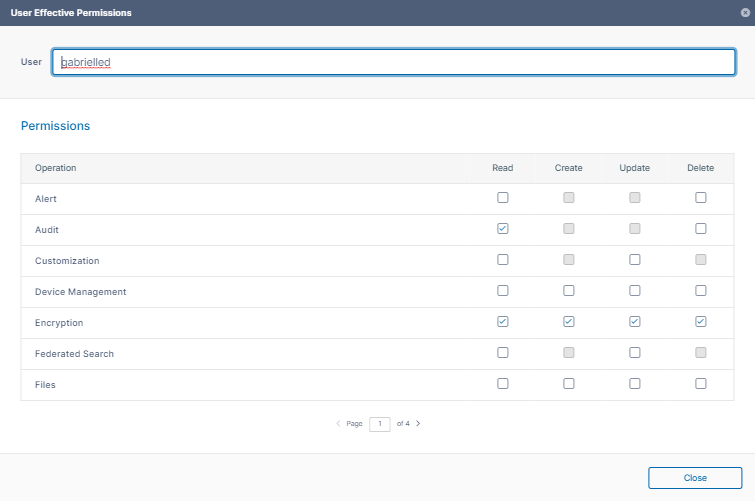Viewport: 755px width, 501px height.
Task: Click the page number input box
Action: click(x=379, y=424)
